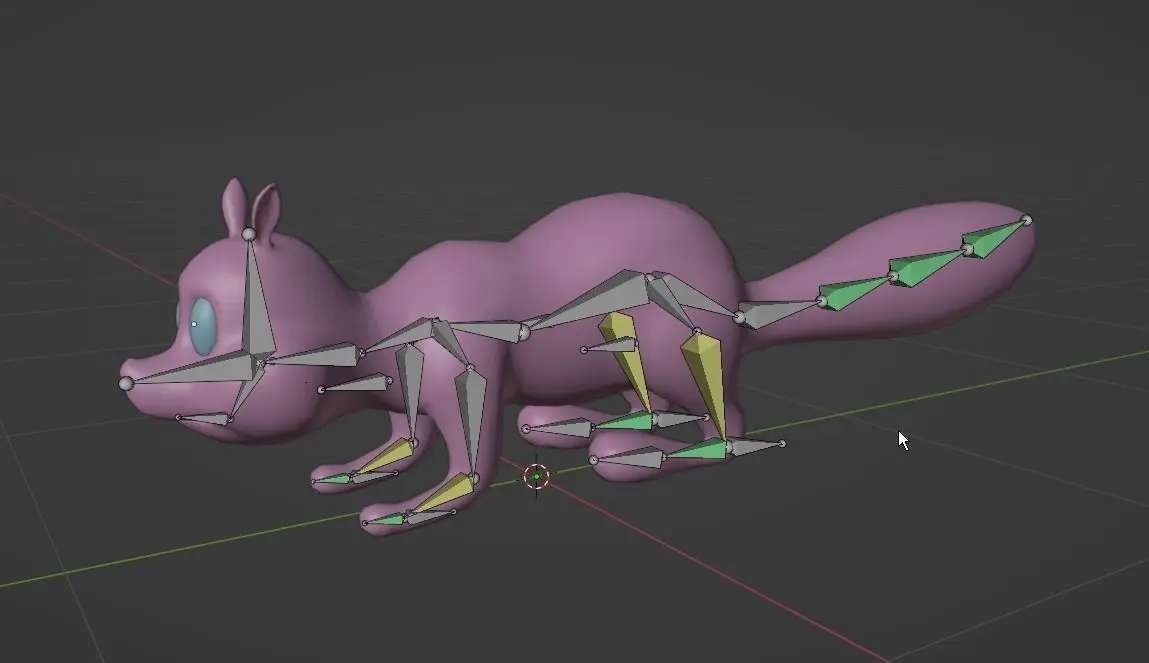Screen dimensions: 1149x663
Task: Select the gray neck bone behind the head
Action: click(x=314, y=355)
